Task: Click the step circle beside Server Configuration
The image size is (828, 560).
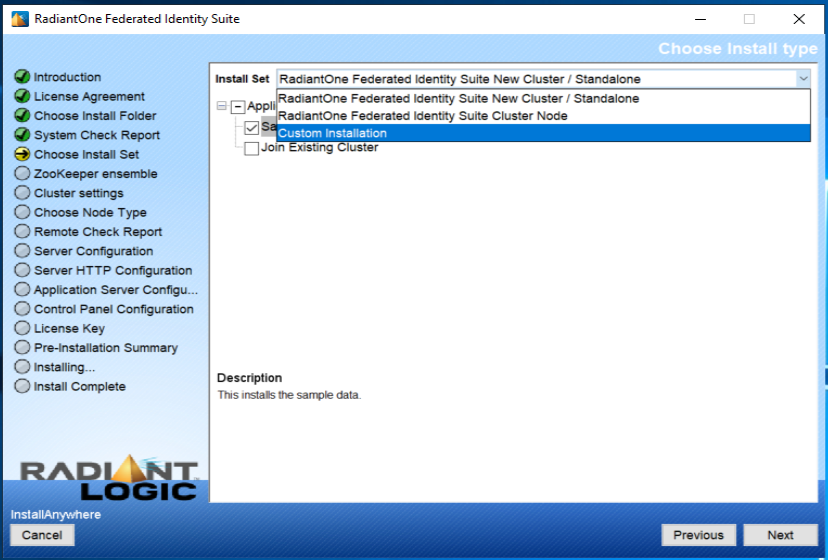Action: point(22,251)
